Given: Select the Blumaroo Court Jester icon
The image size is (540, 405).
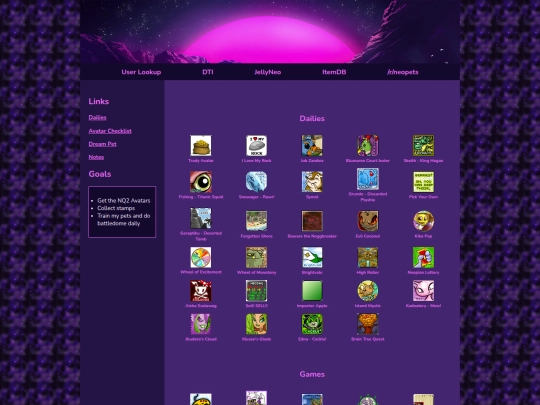Looking at the screenshot, I should [368, 145].
